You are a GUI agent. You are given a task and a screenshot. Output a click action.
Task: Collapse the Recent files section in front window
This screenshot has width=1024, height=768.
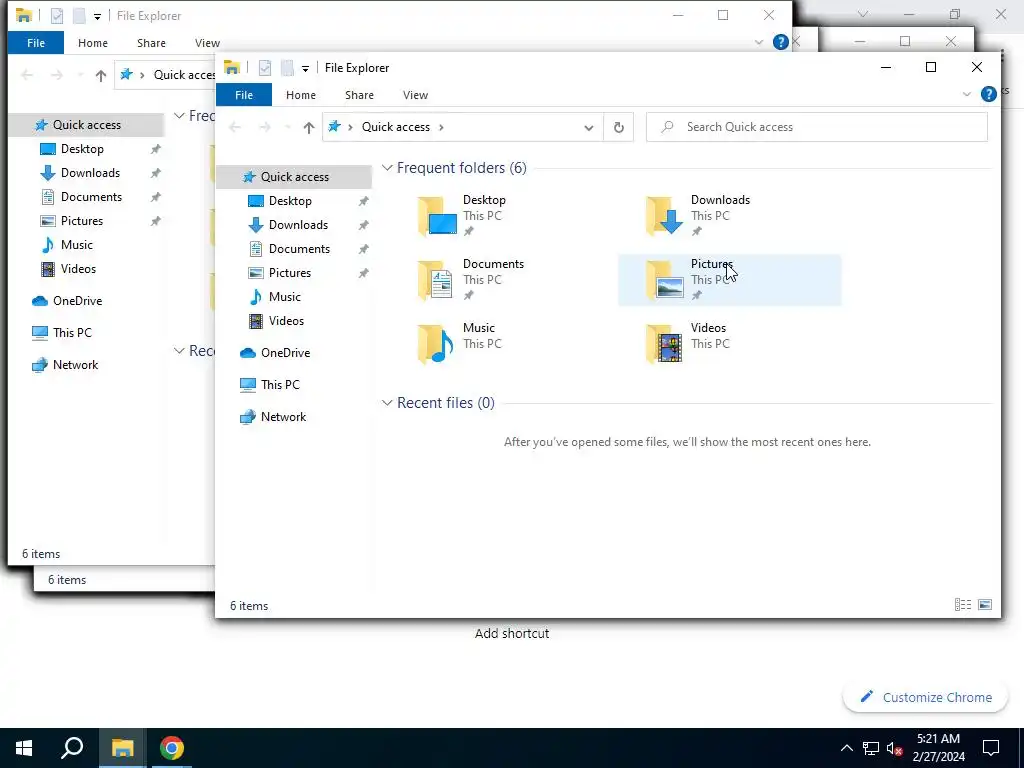[x=387, y=403]
